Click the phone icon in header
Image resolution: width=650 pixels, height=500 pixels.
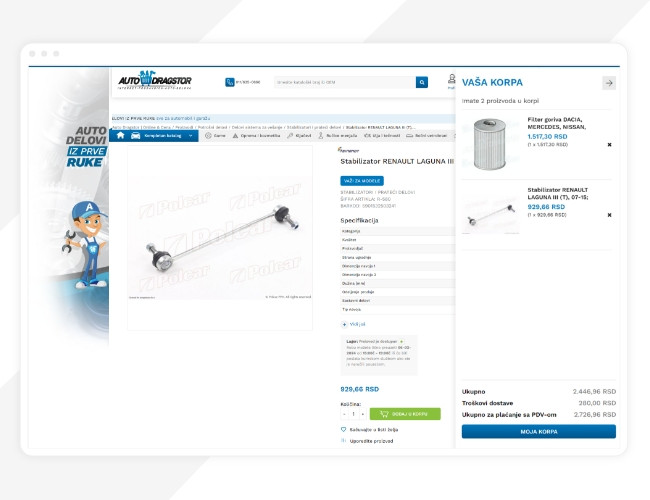pos(230,82)
